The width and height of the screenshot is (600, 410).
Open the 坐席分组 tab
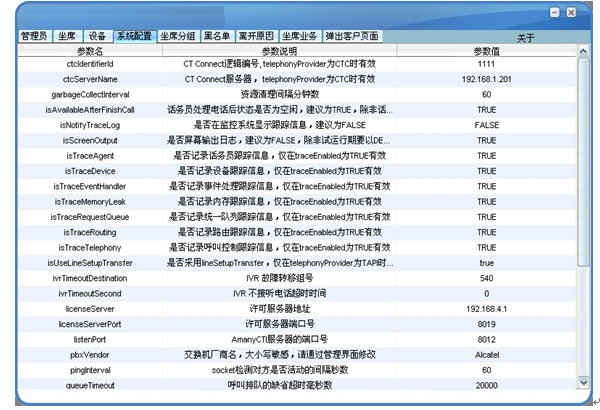176,36
